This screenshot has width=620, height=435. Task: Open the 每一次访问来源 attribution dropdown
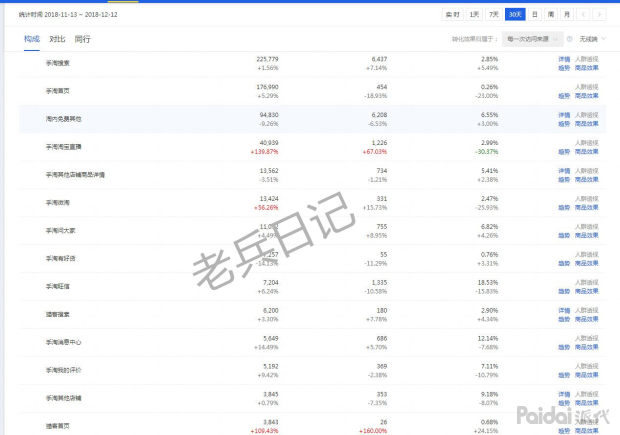(x=532, y=39)
